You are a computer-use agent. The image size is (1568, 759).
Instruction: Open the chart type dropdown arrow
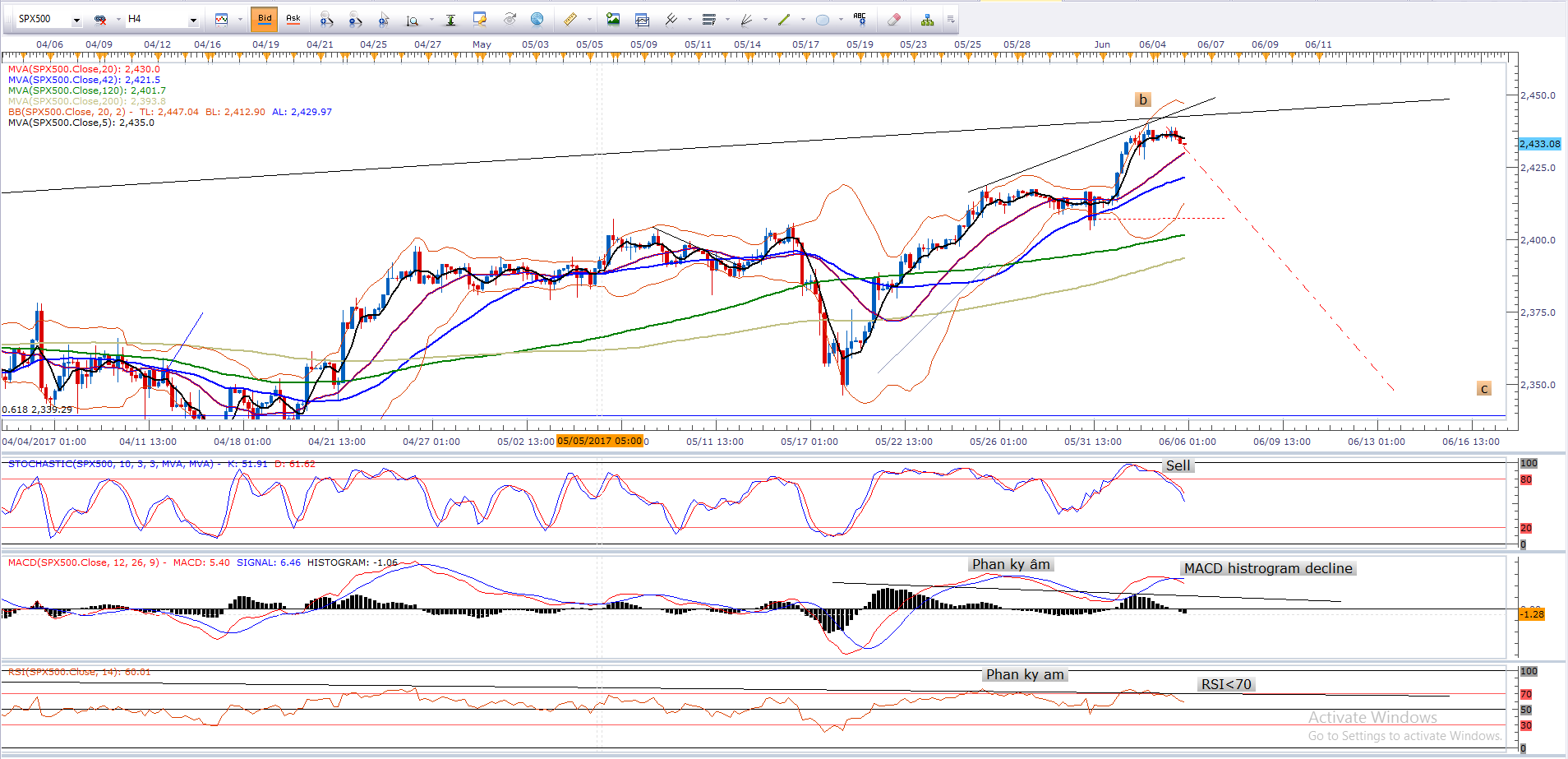(240, 20)
